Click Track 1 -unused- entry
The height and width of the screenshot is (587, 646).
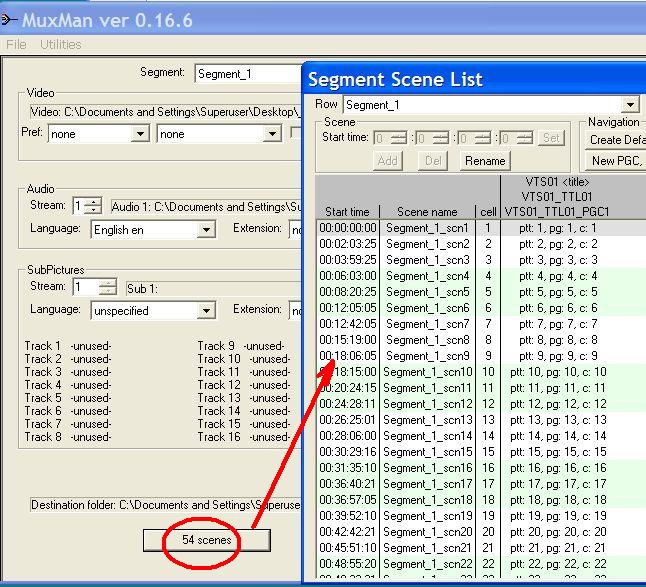click(x=68, y=346)
